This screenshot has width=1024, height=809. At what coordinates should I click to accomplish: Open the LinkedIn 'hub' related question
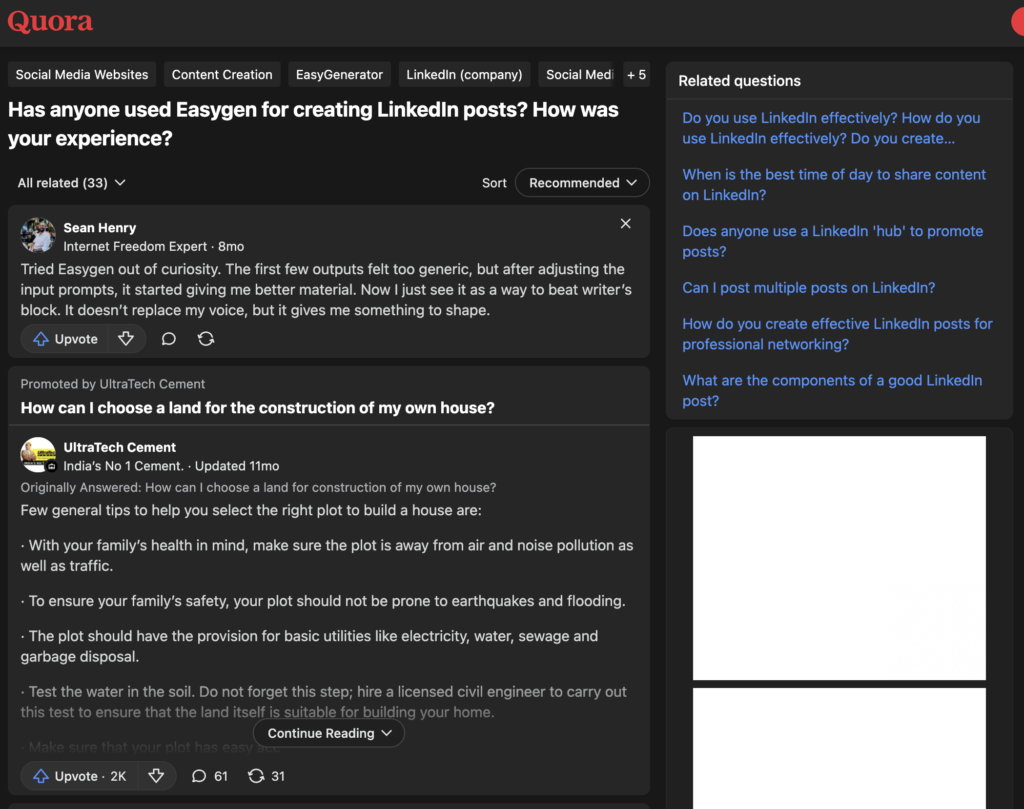[x=833, y=241]
